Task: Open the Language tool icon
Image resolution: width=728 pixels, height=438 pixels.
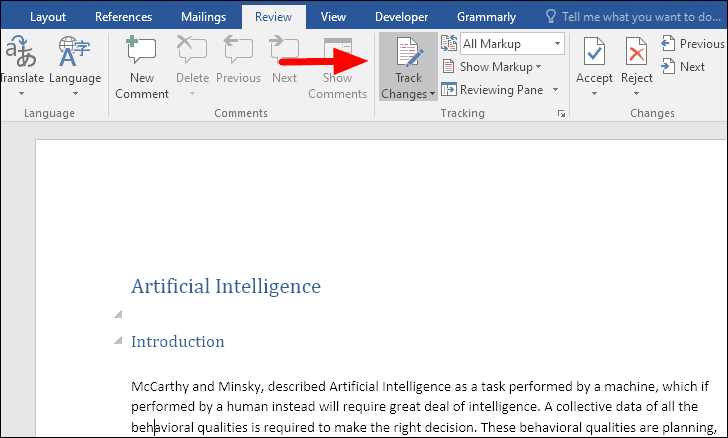Action: pos(74,51)
